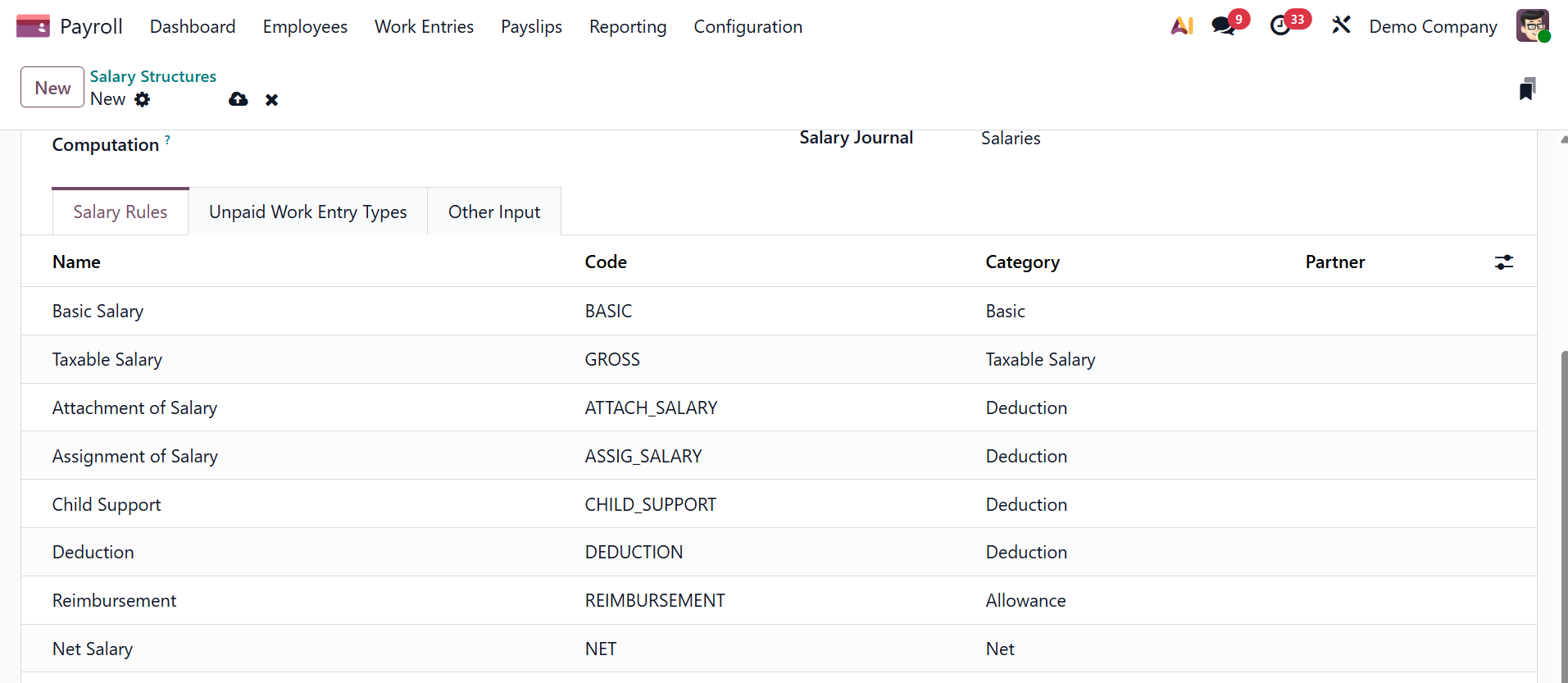Image resolution: width=1568 pixels, height=683 pixels.
Task: Click the bookmark icon on the right
Action: (1526, 89)
